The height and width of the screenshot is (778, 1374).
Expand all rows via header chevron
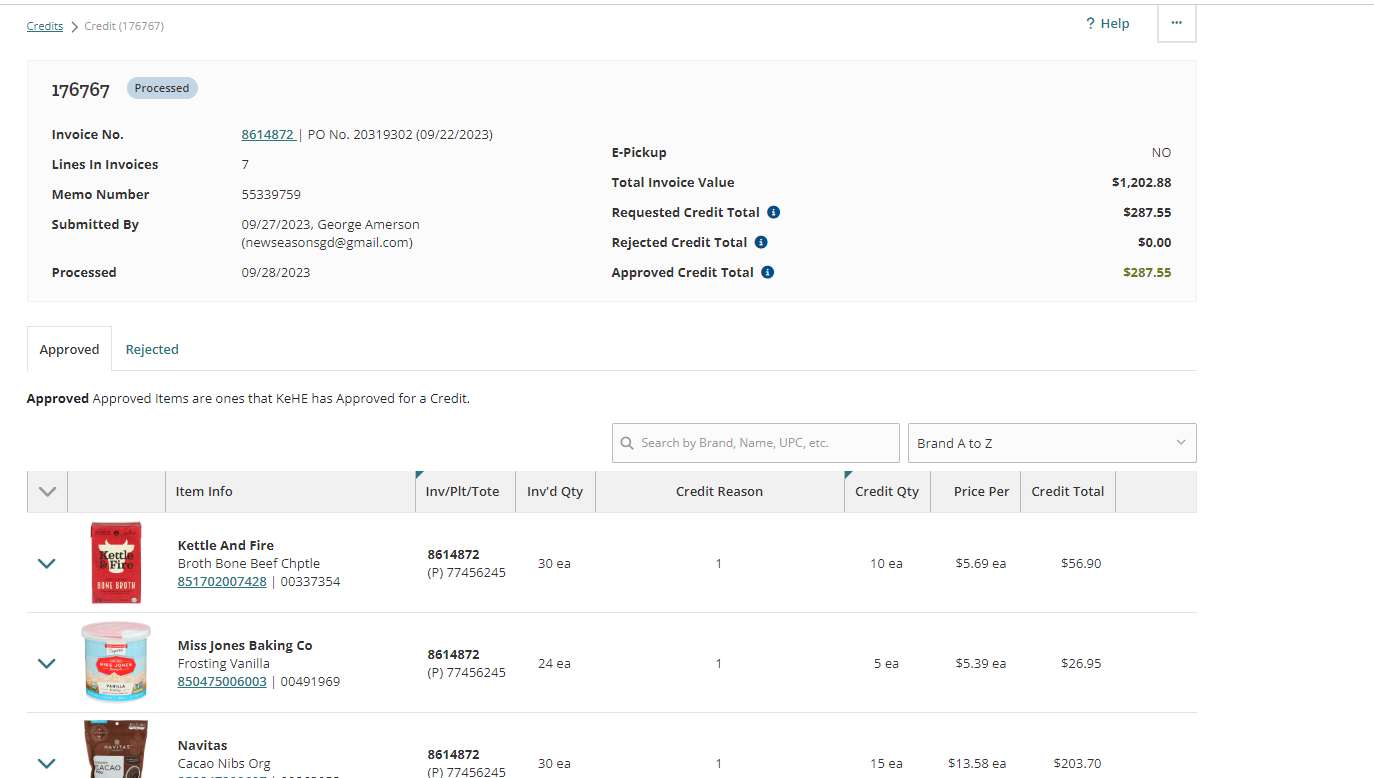pos(47,491)
